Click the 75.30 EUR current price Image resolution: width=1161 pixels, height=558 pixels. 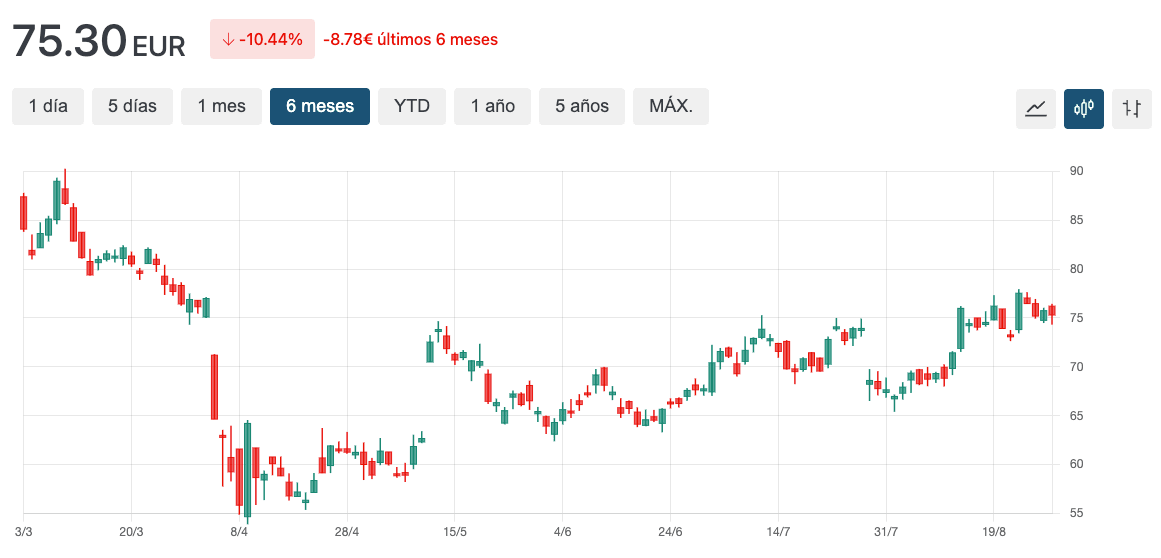click(98, 41)
